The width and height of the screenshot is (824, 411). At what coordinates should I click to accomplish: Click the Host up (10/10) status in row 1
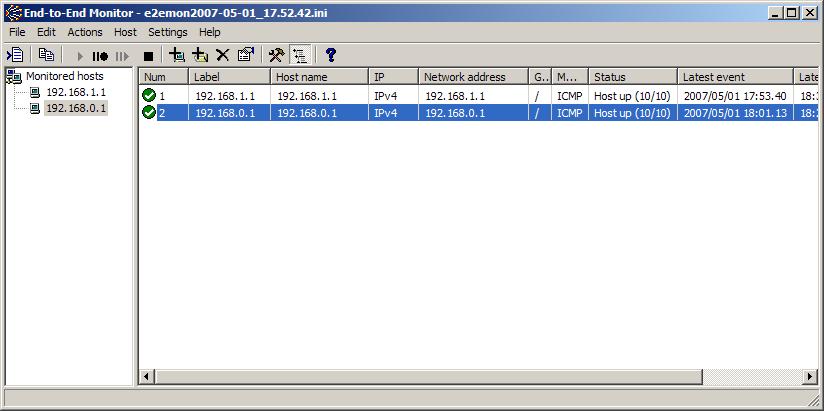point(632,96)
